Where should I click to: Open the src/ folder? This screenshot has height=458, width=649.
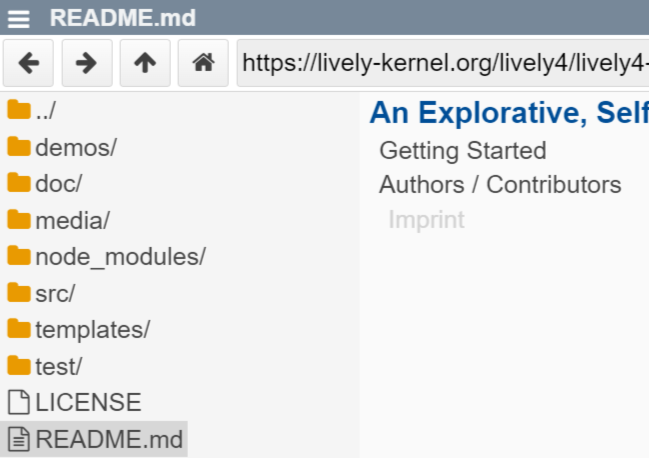pos(55,293)
